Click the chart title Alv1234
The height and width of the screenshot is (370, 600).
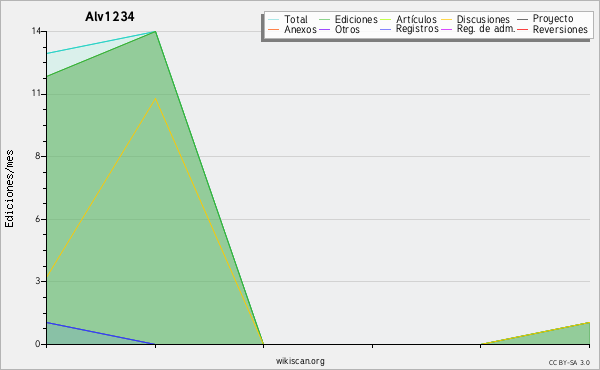pos(110,17)
